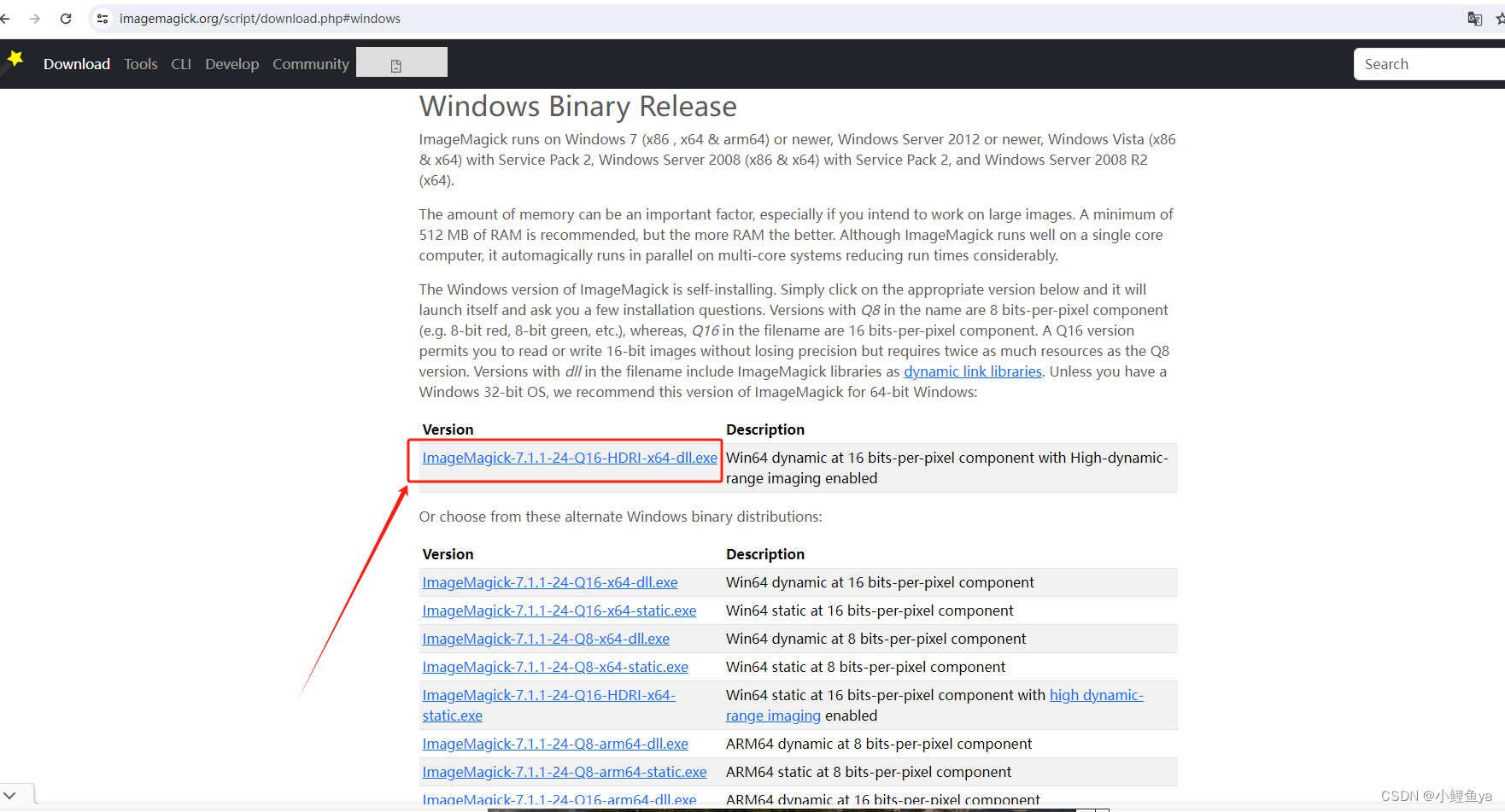Click the address bar URL
Viewport: 1505px width, 812px height.
click(260, 19)
